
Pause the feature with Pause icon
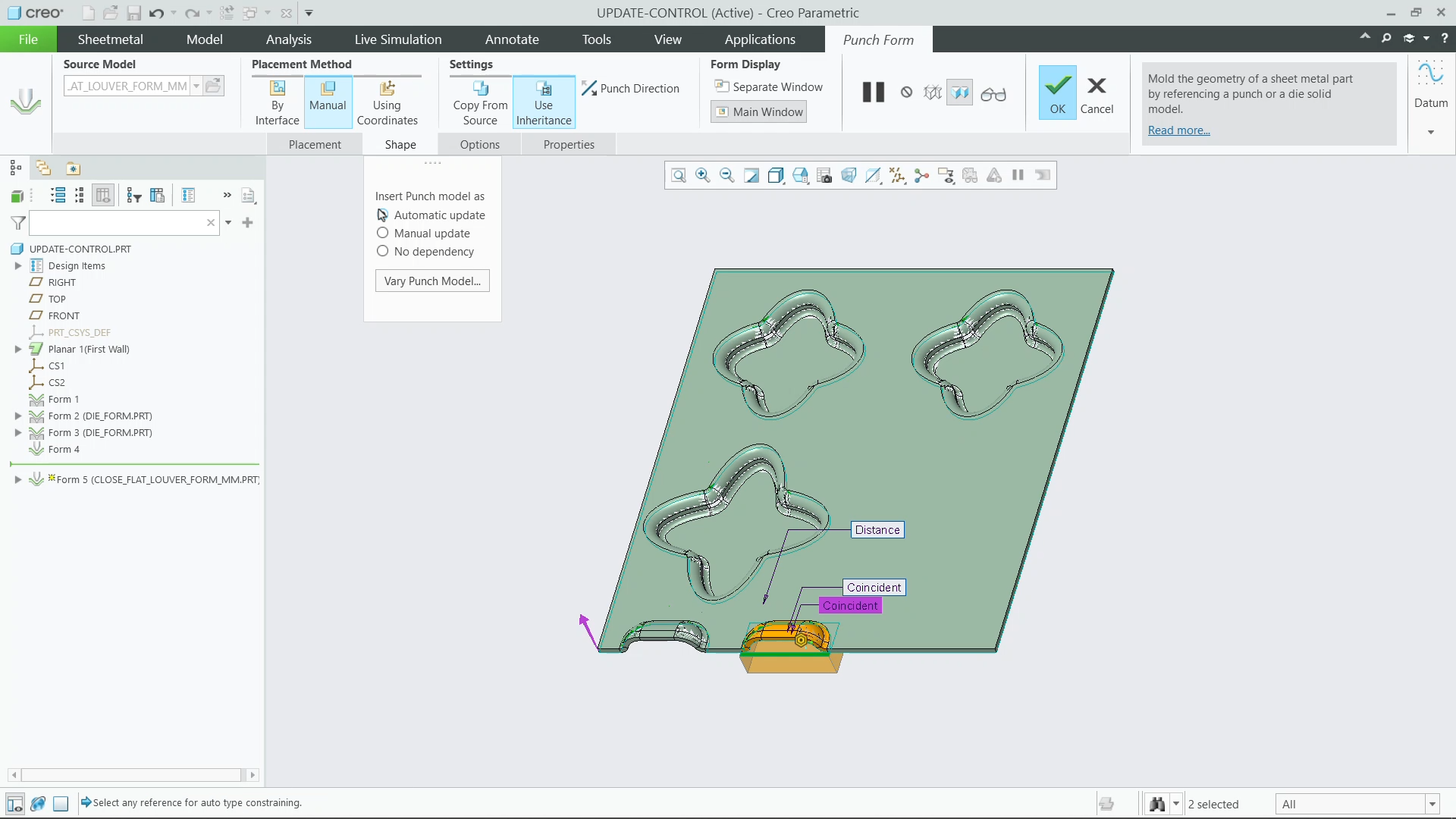pyautogui.click(x=874, y=93)
